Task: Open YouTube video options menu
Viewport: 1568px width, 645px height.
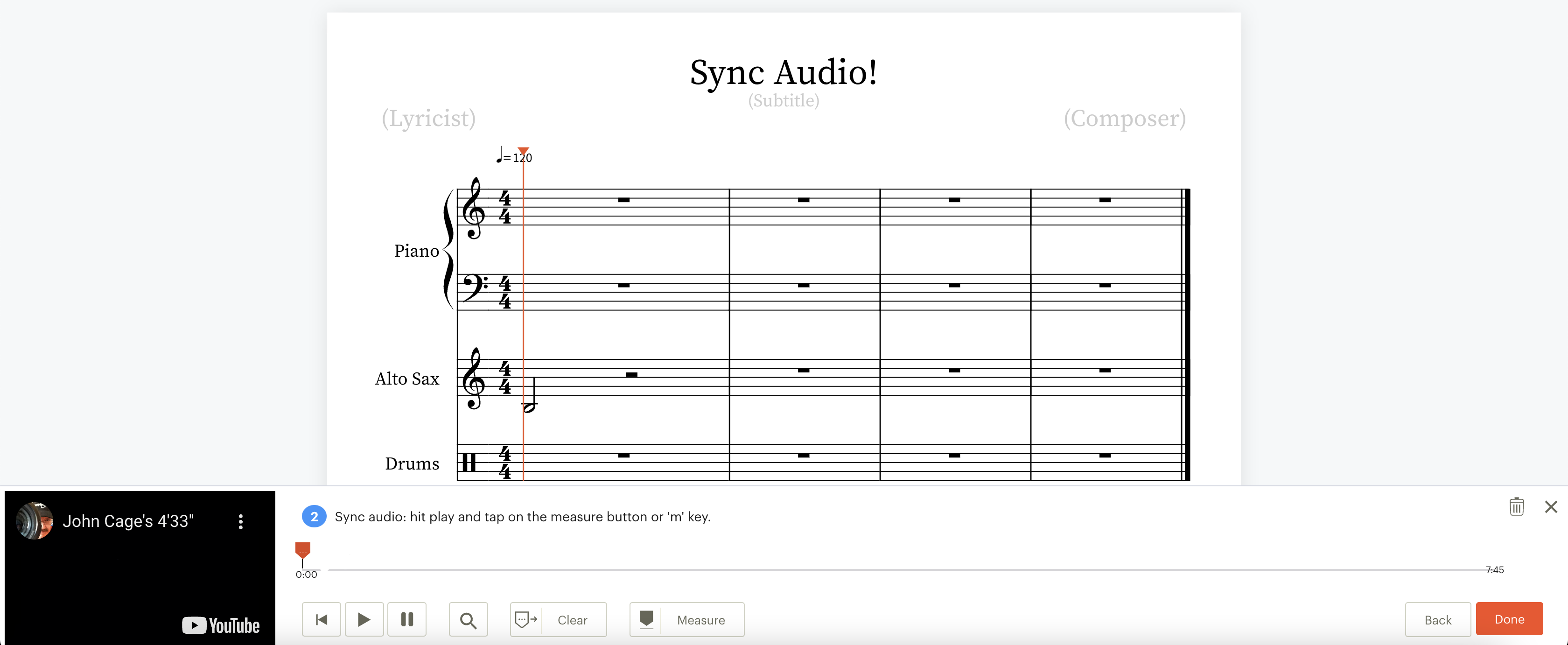Action: pos(241,521)
